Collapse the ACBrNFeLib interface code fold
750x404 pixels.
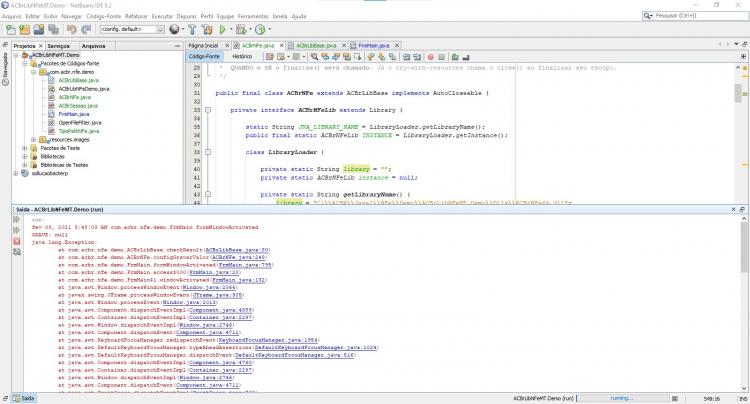(x=208, y=110)
